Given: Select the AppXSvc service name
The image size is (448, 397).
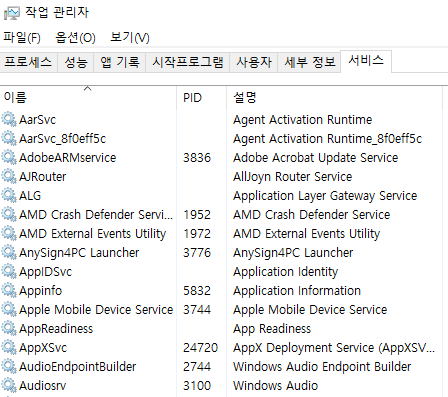Looking at the screenshot, I should [x=43, y=347].
